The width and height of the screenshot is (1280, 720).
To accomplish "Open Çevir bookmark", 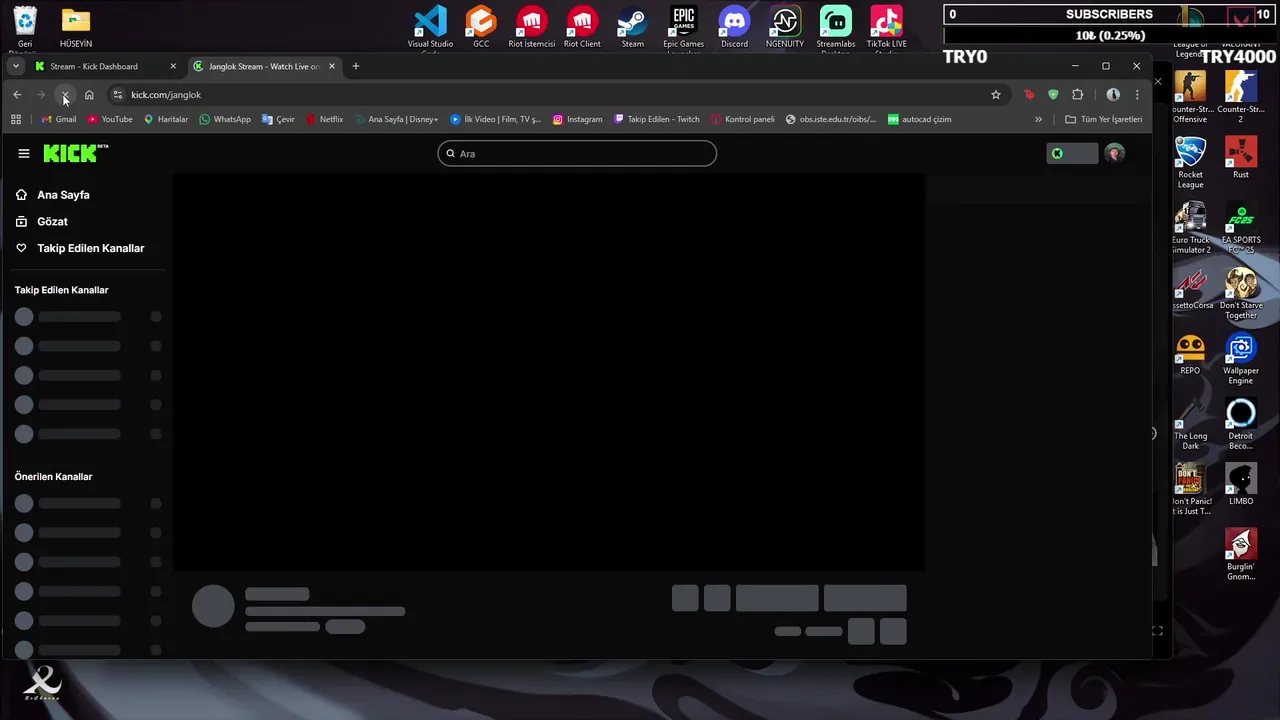I will click(x=278, y=119).
